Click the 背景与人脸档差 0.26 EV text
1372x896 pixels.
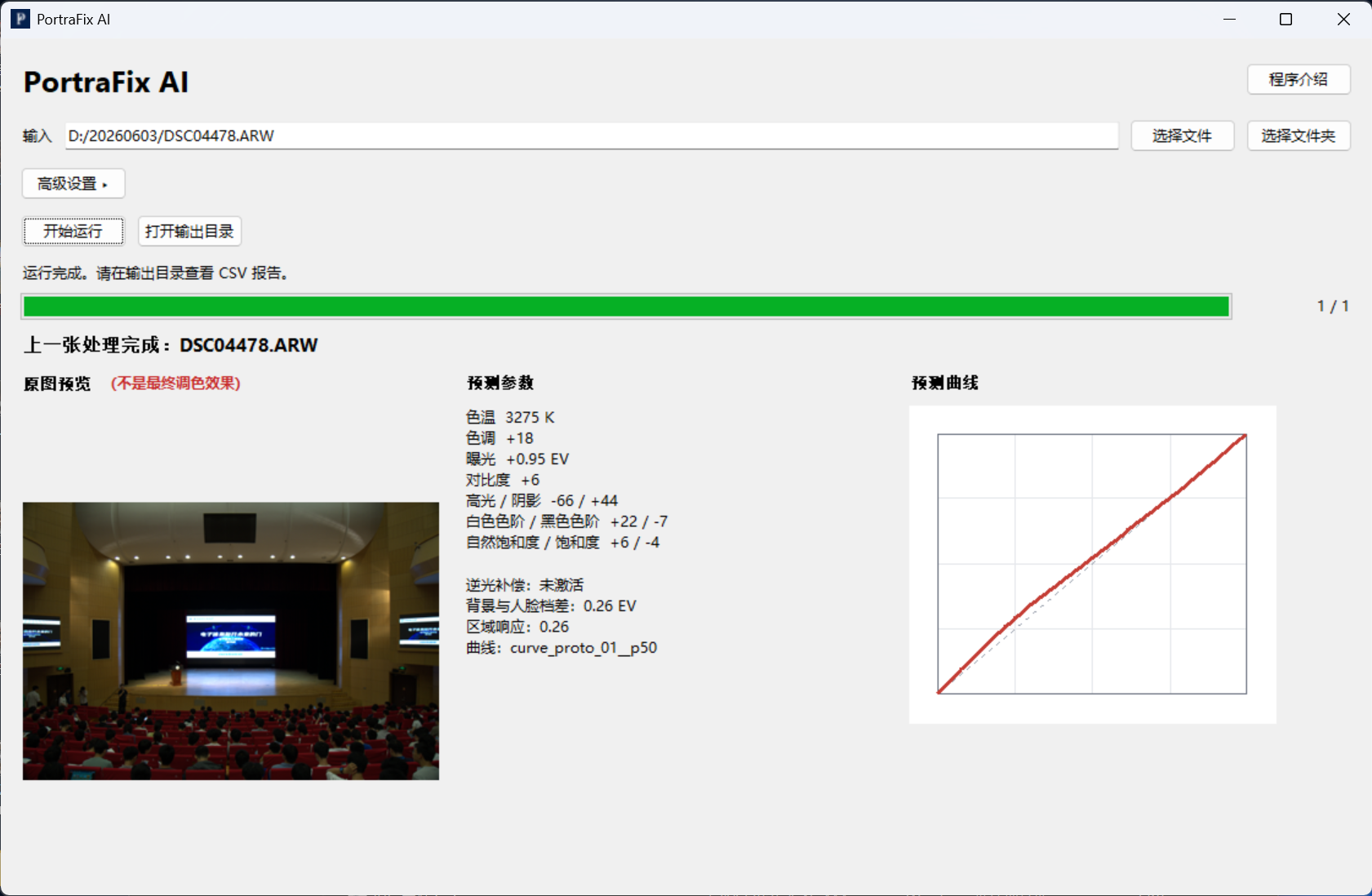[x=551, y=605]
